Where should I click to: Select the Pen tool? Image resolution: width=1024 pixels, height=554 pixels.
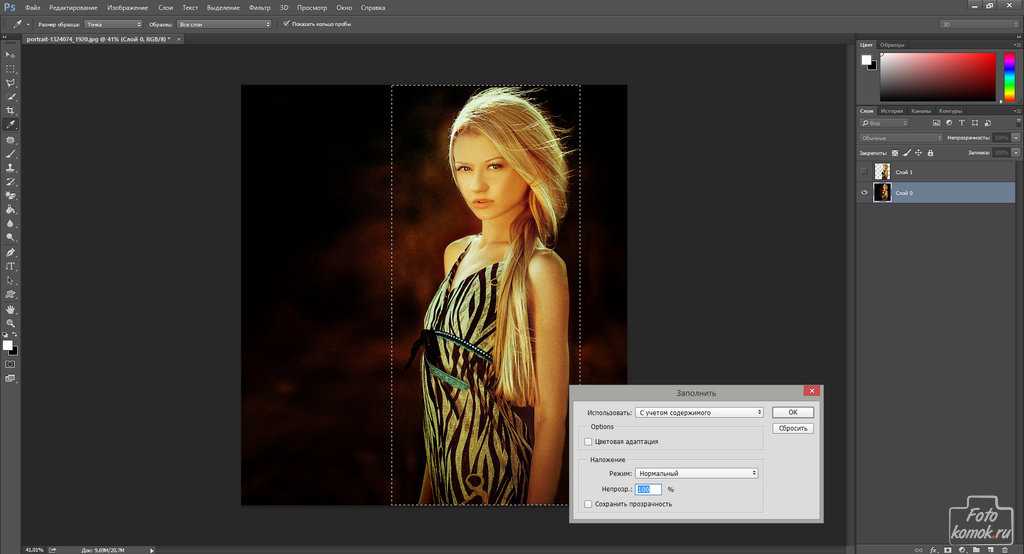pyautogui.click(x=10, y=252)
